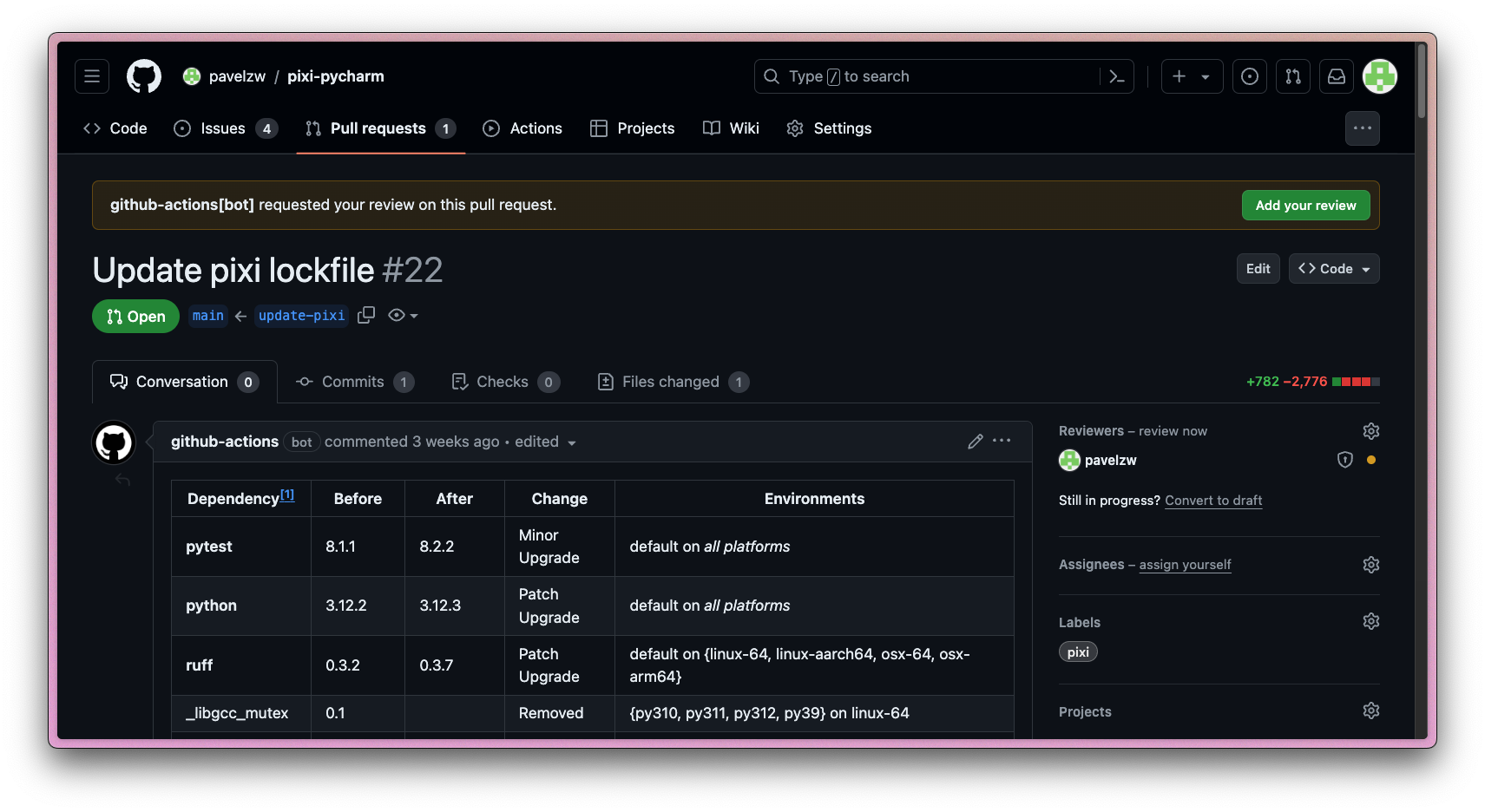Open the Reviewers settings gear
The image size is (1485, 812).
click(x=1370, y=430)
